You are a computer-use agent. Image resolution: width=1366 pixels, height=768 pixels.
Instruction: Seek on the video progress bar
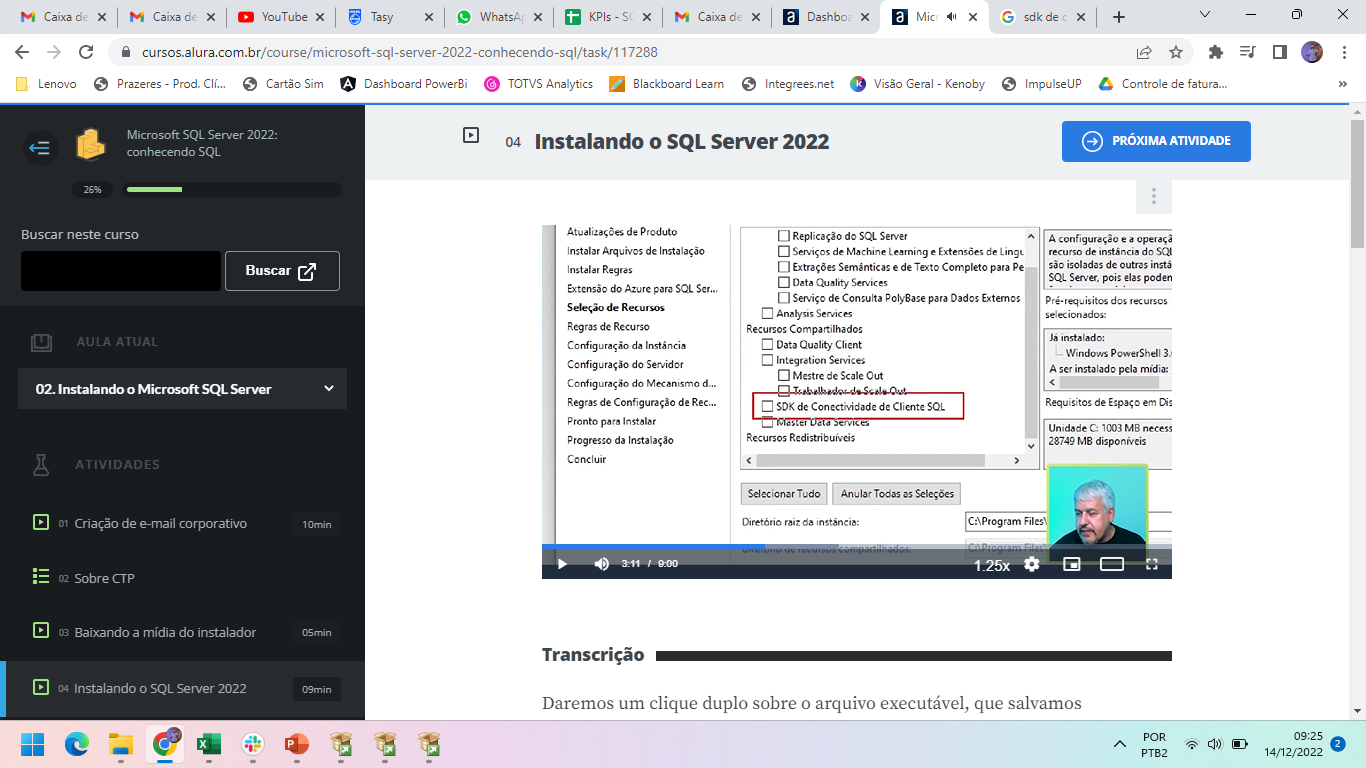(x=857, y=547)
